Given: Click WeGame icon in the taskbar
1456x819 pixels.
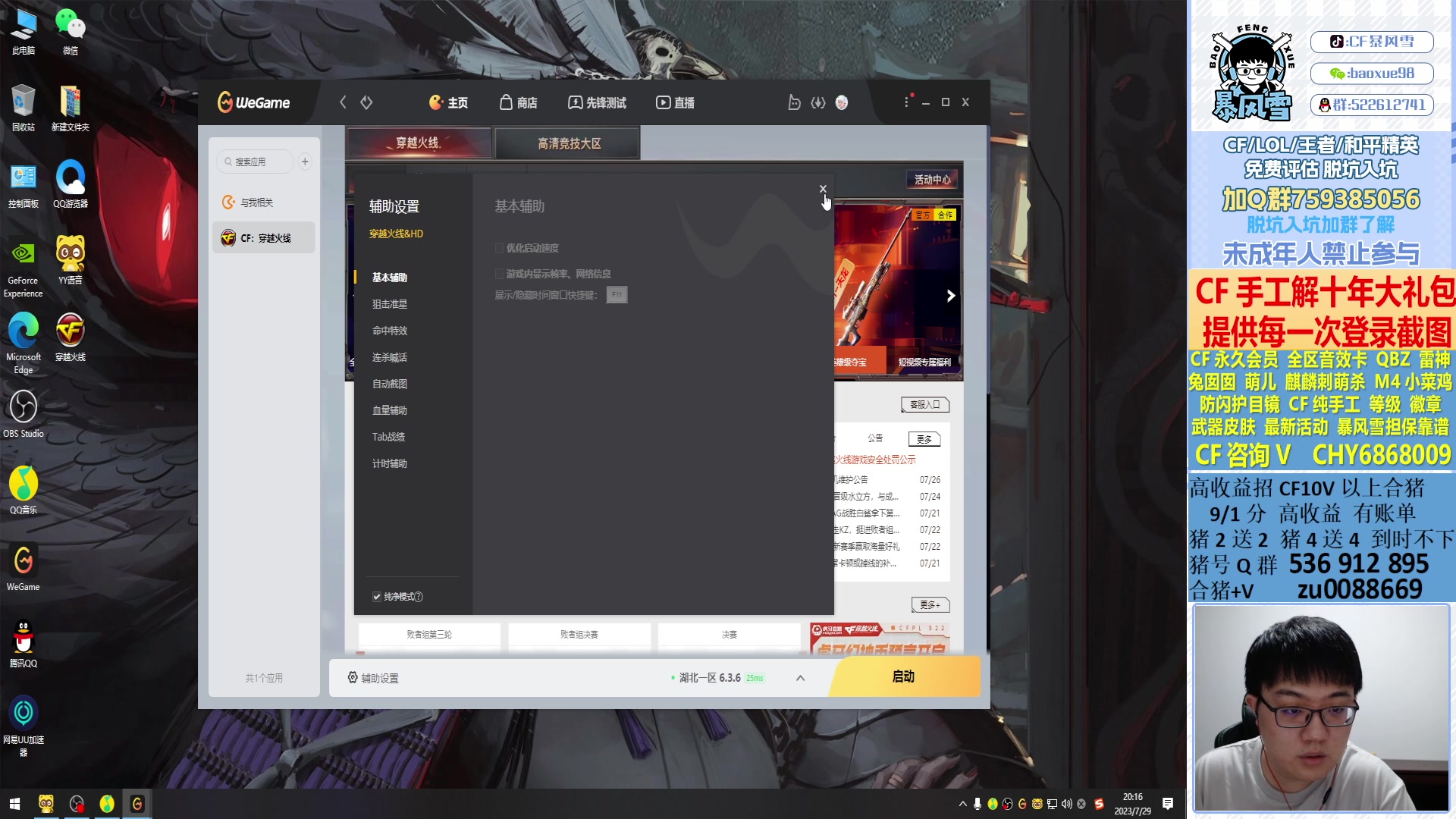Looking at the screenshot, I should (x=137, y=804).
